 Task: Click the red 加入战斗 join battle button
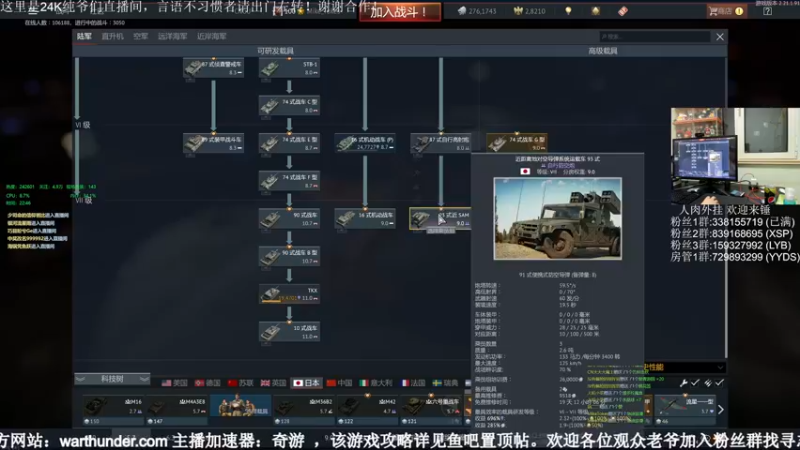(400, 12)
